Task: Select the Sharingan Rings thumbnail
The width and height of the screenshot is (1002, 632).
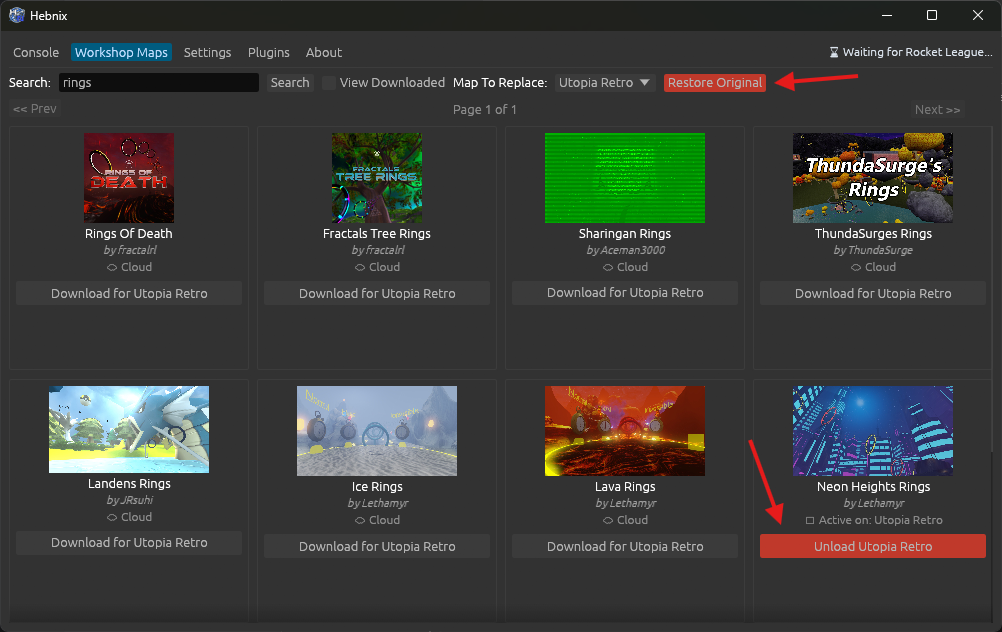Action: 625,178
